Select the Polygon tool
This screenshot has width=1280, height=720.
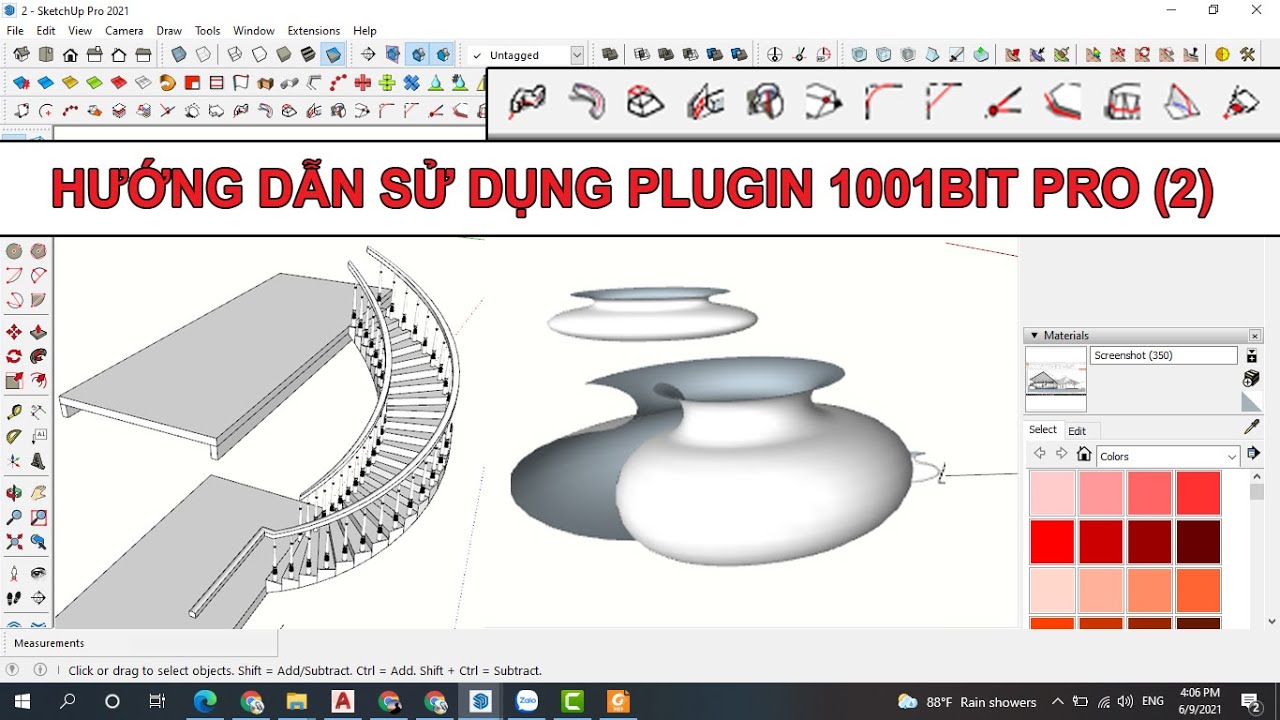point(38,251)
